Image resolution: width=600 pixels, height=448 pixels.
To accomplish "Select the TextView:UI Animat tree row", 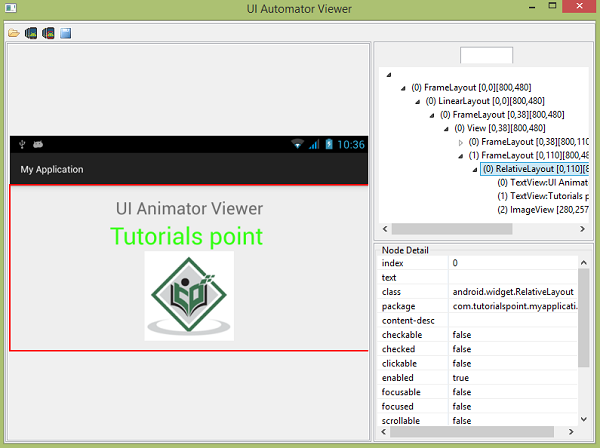I will click(x=543, y=182).
